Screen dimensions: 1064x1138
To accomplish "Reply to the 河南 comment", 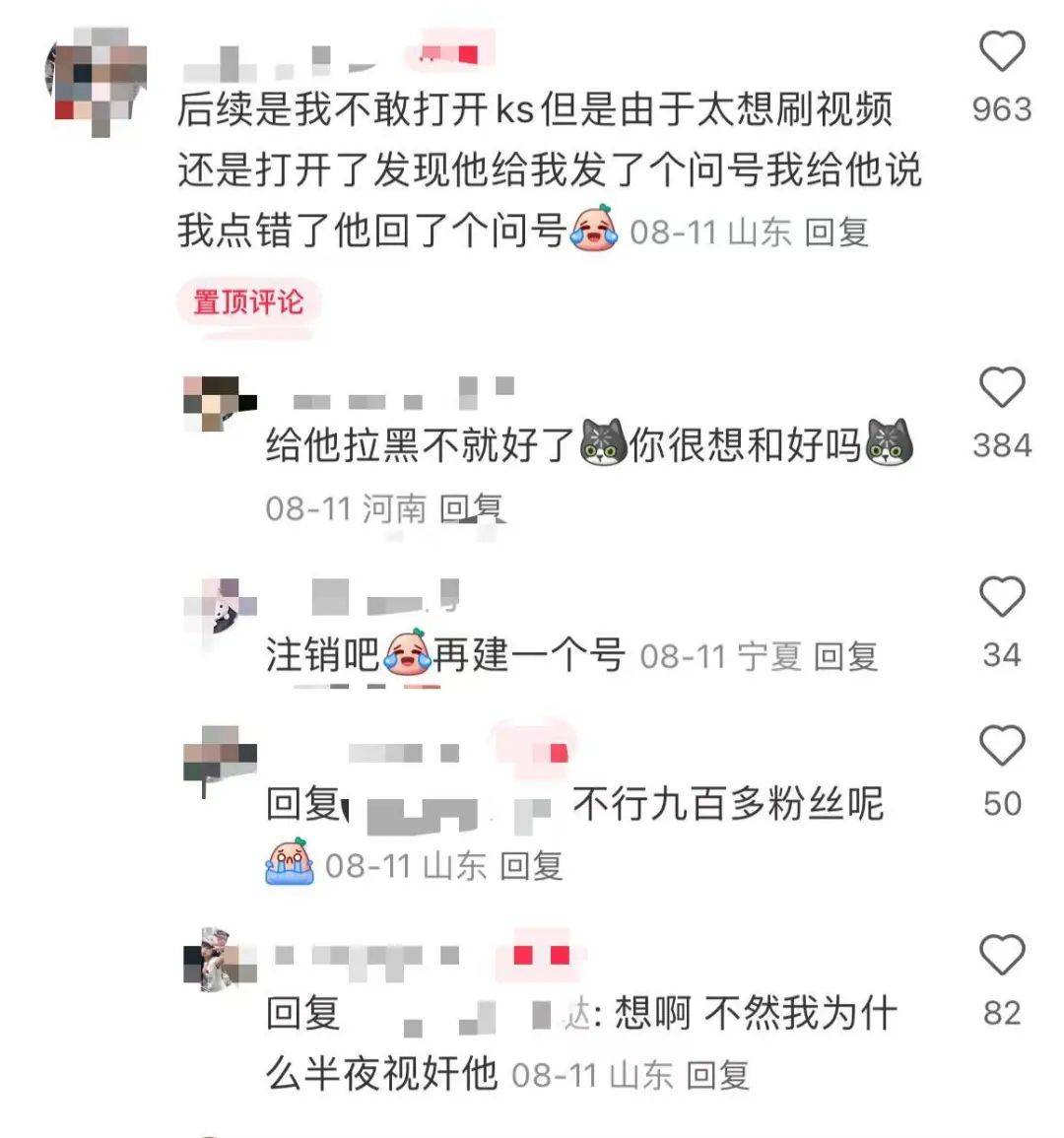I will tap(471, 508).
